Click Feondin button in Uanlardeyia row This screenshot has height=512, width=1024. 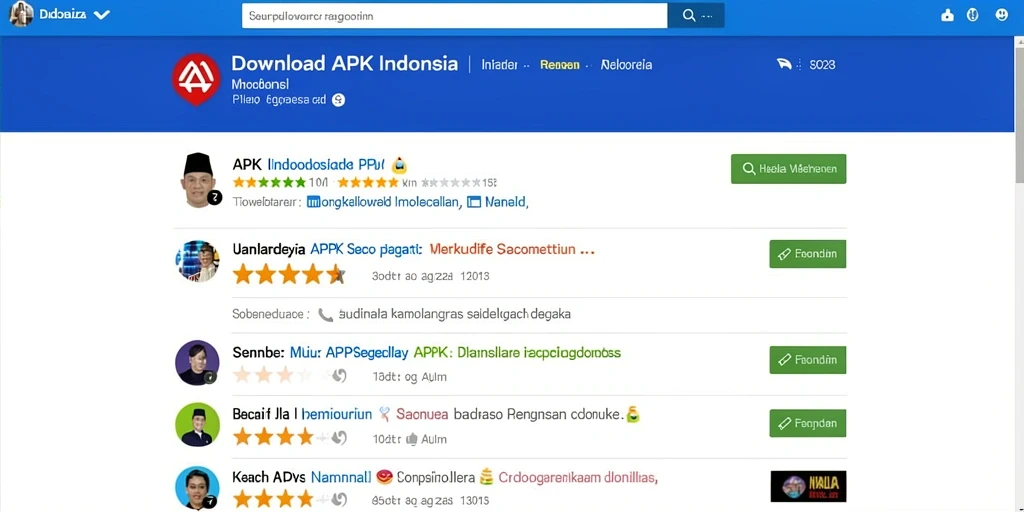(x=808, y=254)
